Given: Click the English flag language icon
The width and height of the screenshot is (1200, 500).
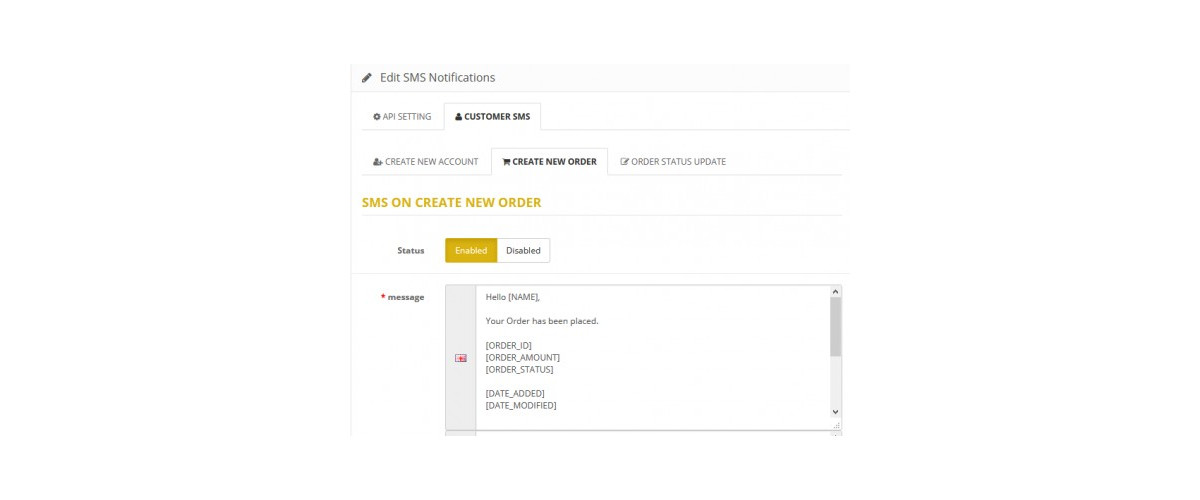Looking at the screenshot, I should [460, 358].
